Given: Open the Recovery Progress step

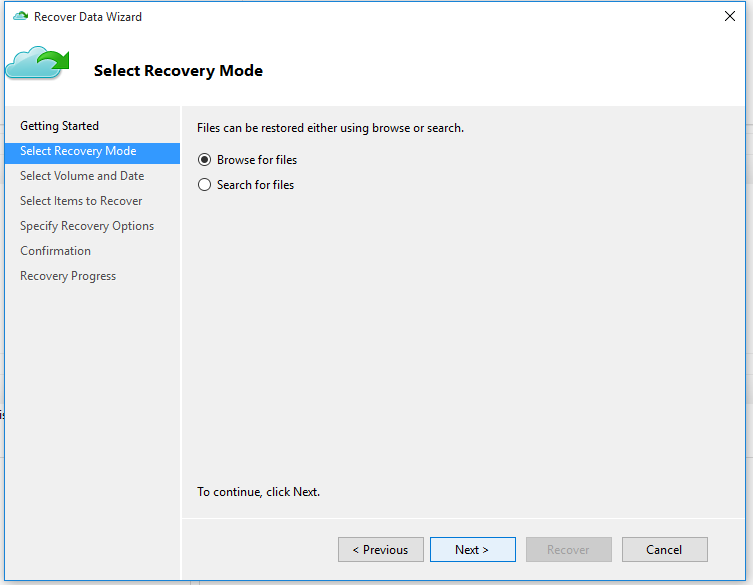Looking at the screenshot, I should pos(68,276).
